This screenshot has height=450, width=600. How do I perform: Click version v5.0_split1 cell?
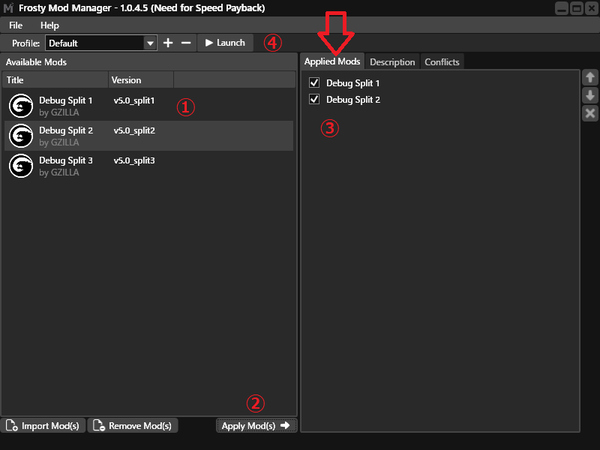(134, 101)
